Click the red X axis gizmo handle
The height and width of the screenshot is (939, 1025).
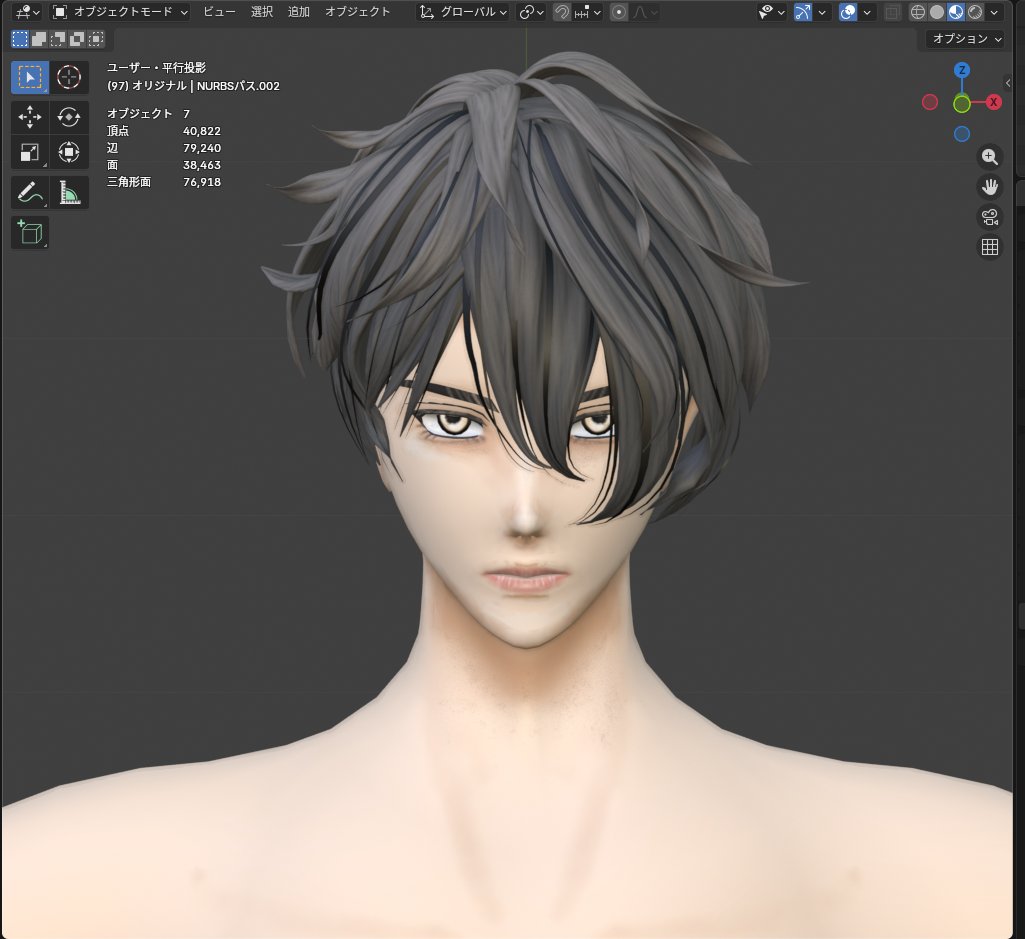coord(994,102)
